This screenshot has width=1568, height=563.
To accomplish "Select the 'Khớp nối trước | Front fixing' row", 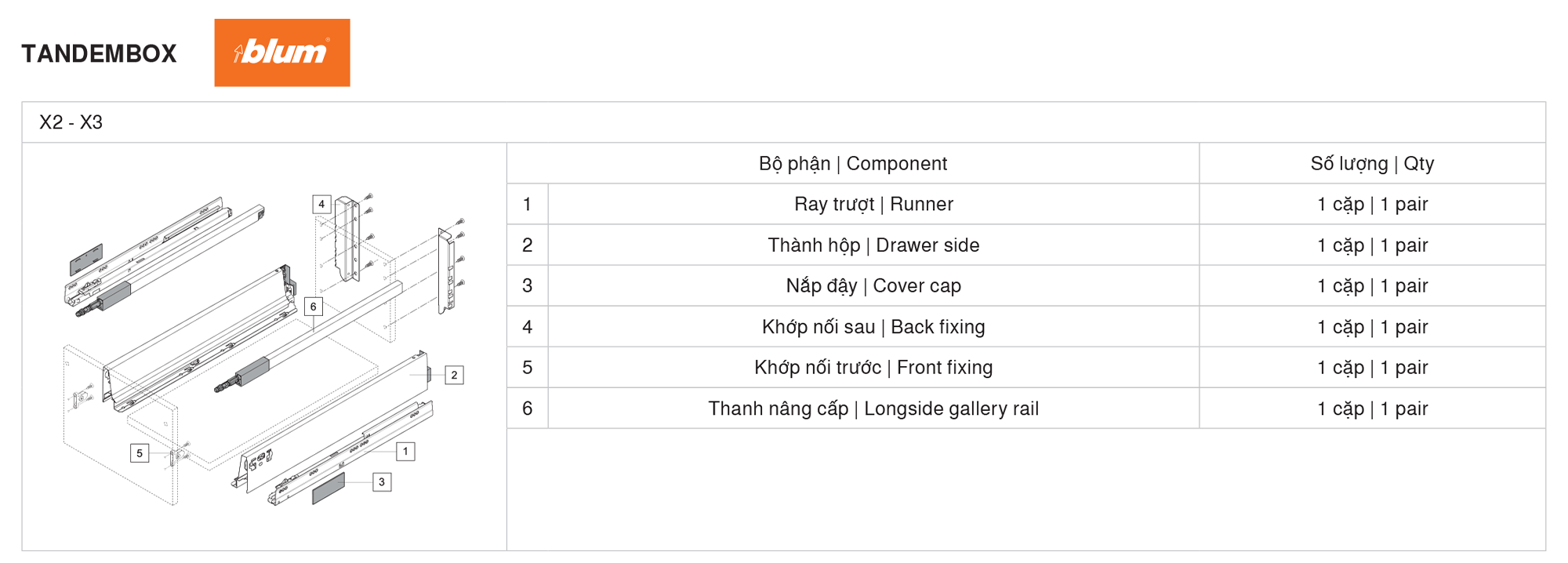I will coord(1026,367).
